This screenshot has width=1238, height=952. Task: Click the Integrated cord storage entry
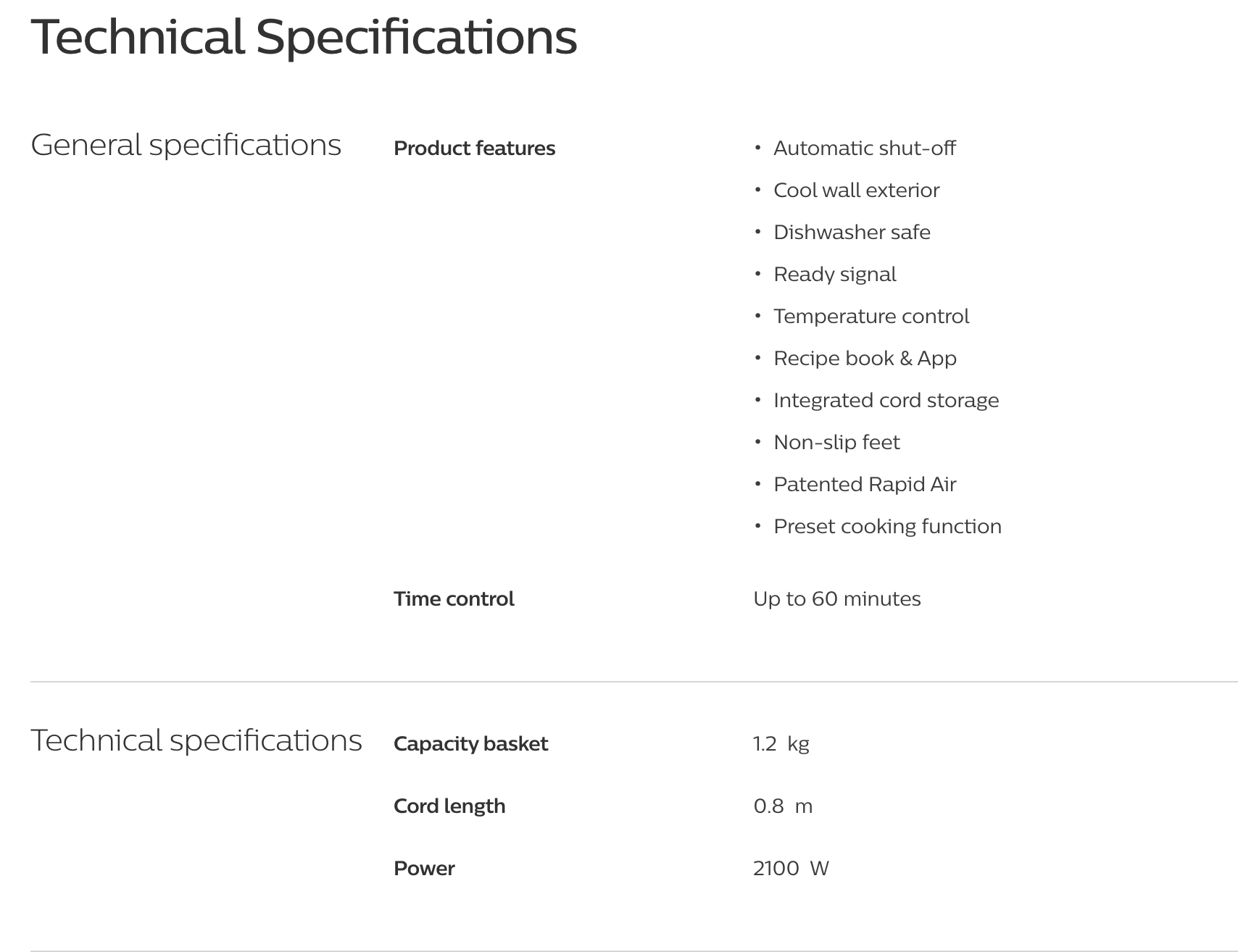[886, 401]
